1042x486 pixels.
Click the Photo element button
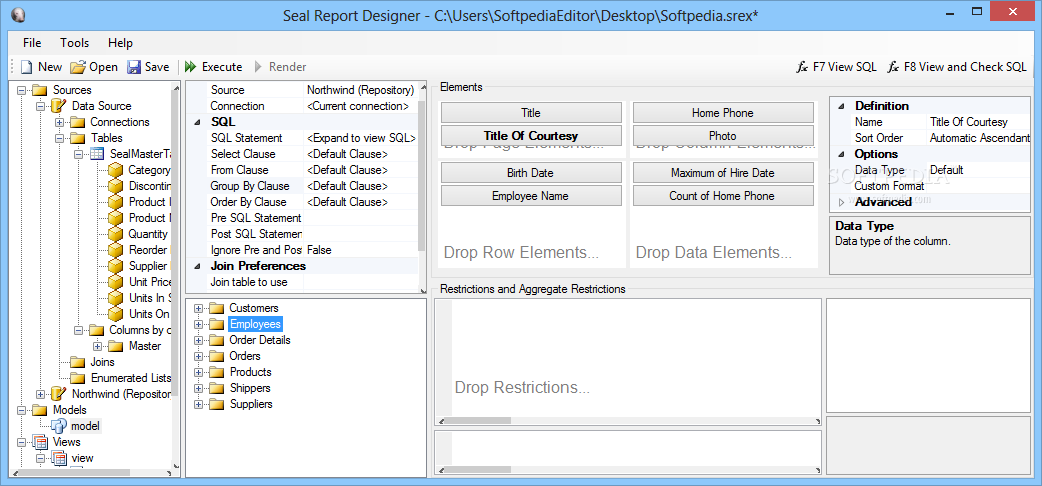723,136
